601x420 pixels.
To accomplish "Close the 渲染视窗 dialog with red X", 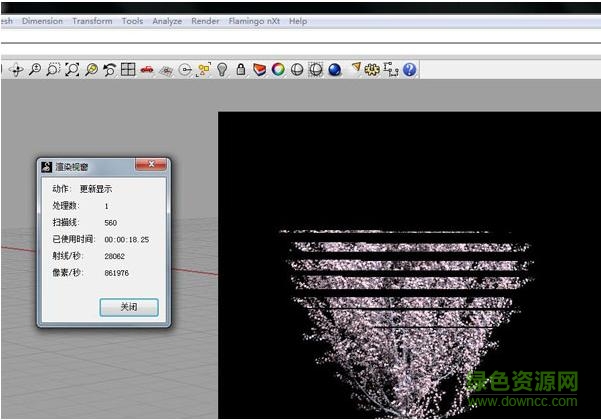I will click(152, 165).
